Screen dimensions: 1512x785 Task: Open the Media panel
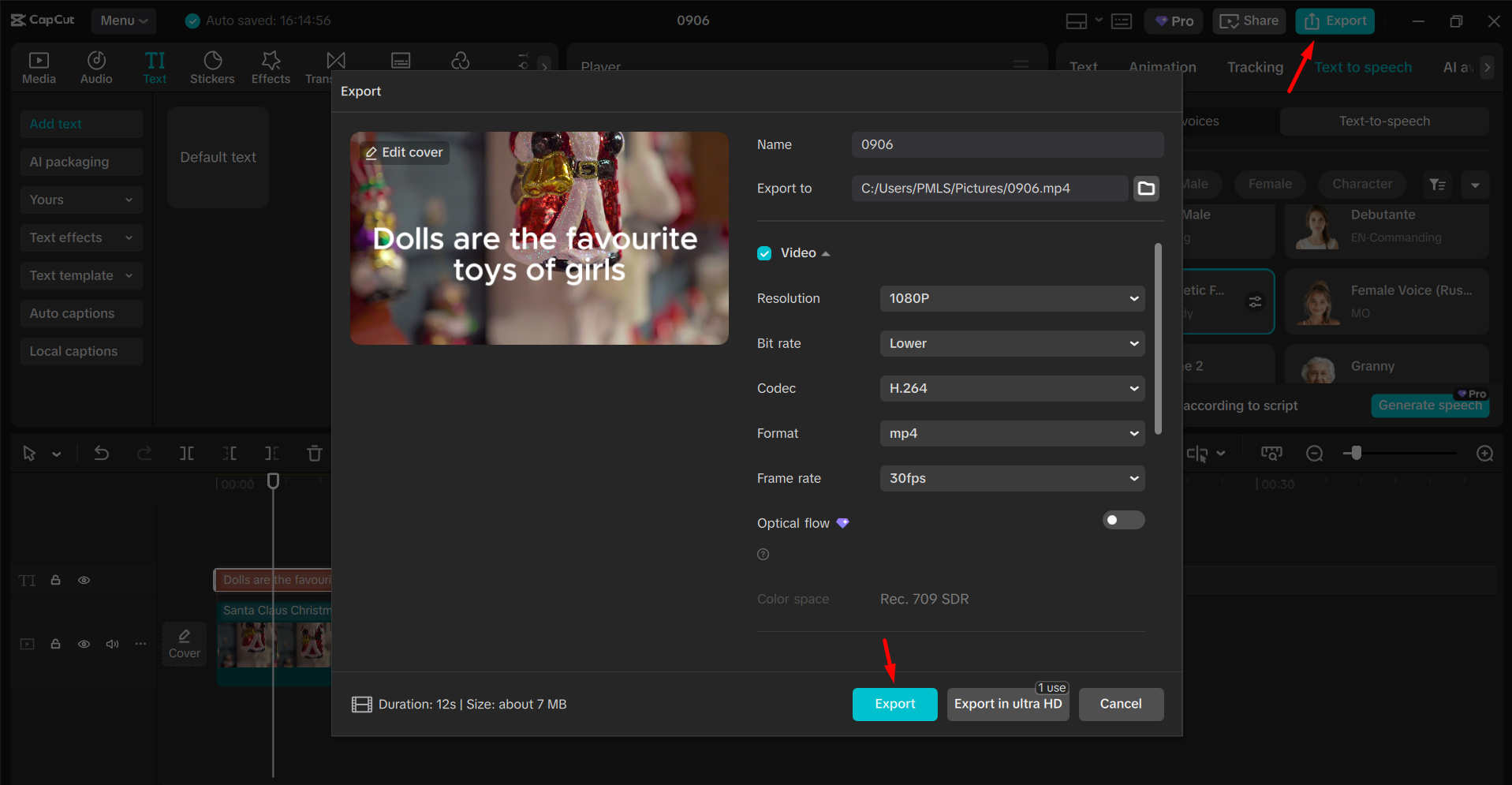pos(39,66)
